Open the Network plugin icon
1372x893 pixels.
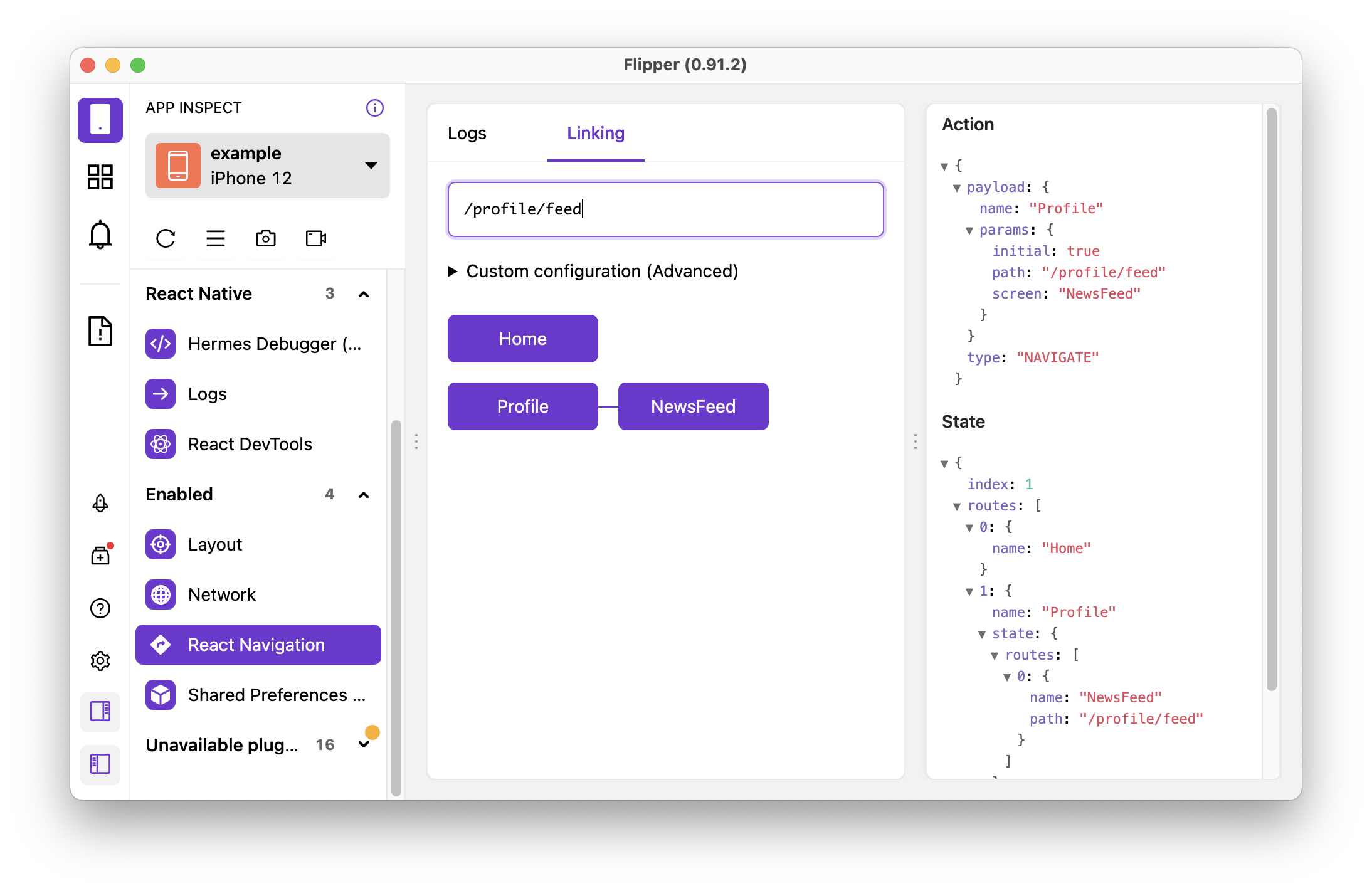(x=163, y=594)
